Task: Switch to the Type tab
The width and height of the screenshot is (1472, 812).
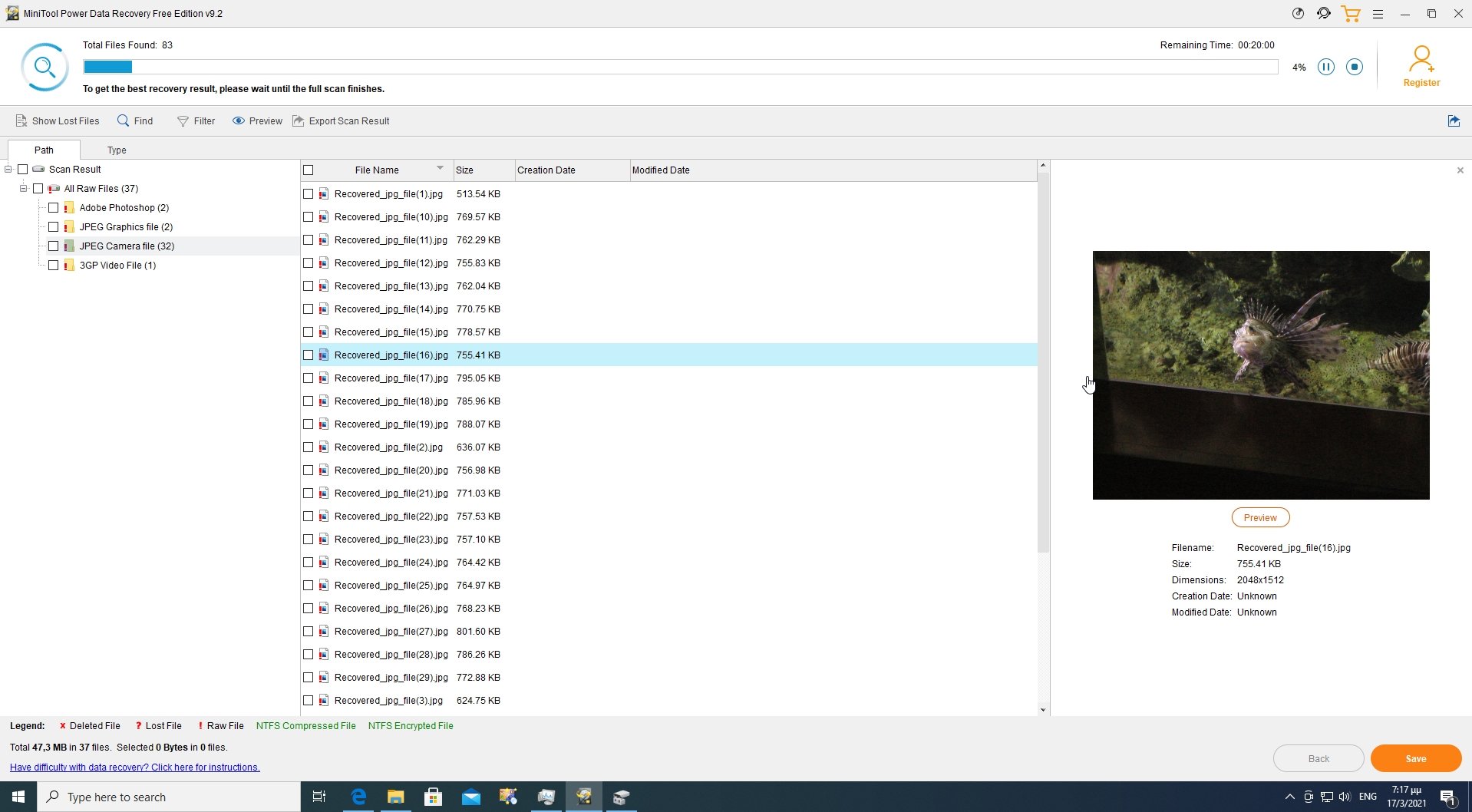Action: 117,150
